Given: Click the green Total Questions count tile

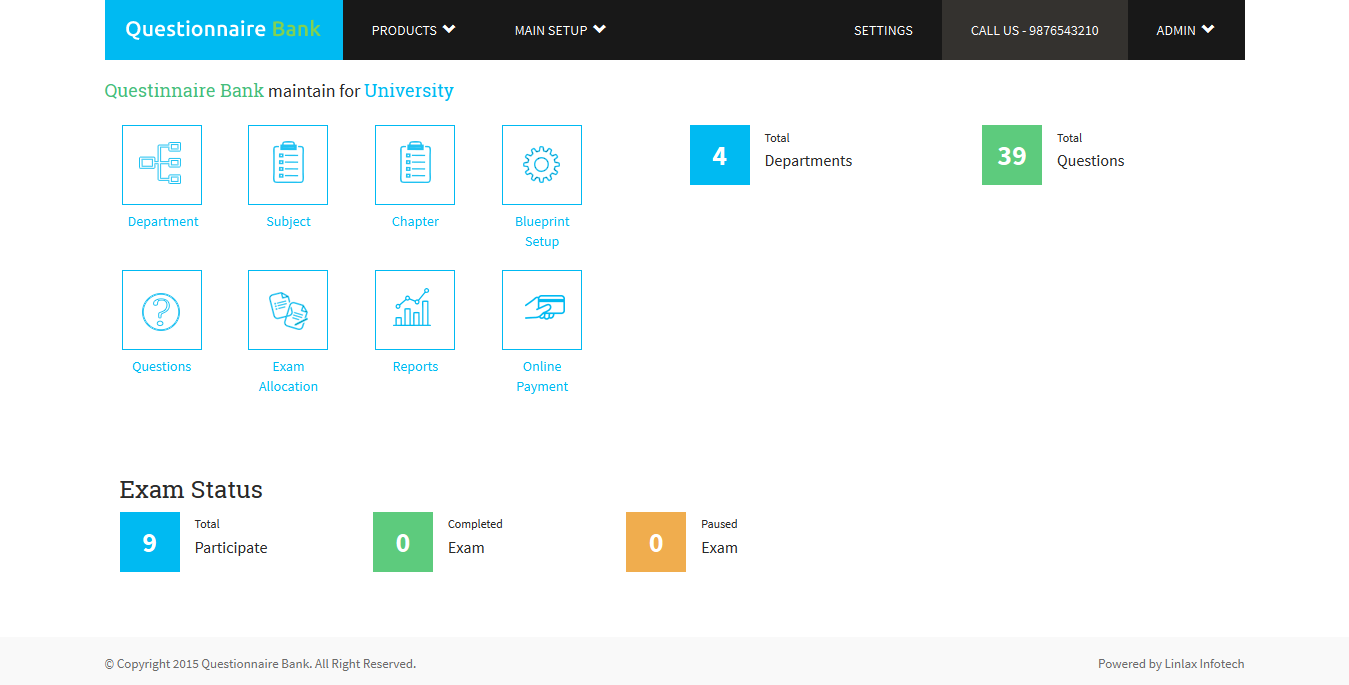Looking at the screenshot, I should click(1012, 155).
